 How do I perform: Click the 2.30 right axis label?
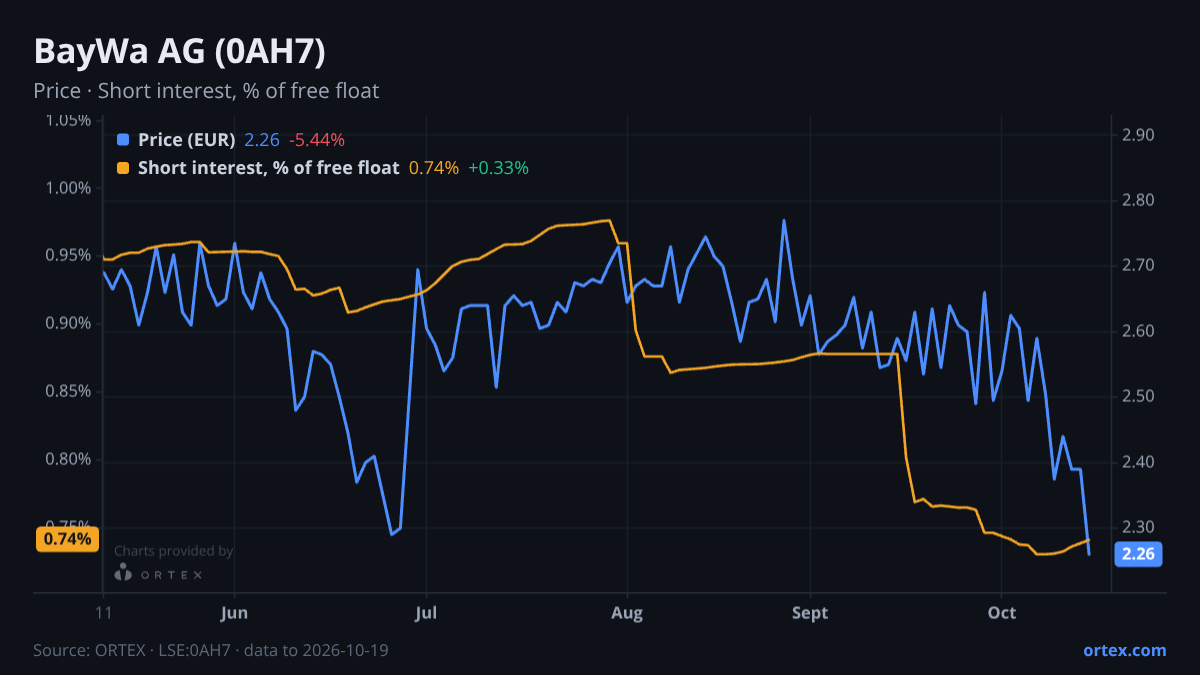1139,527
